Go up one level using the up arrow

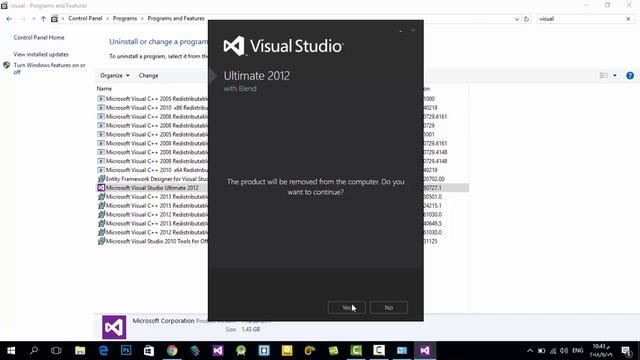pos(43,19)
